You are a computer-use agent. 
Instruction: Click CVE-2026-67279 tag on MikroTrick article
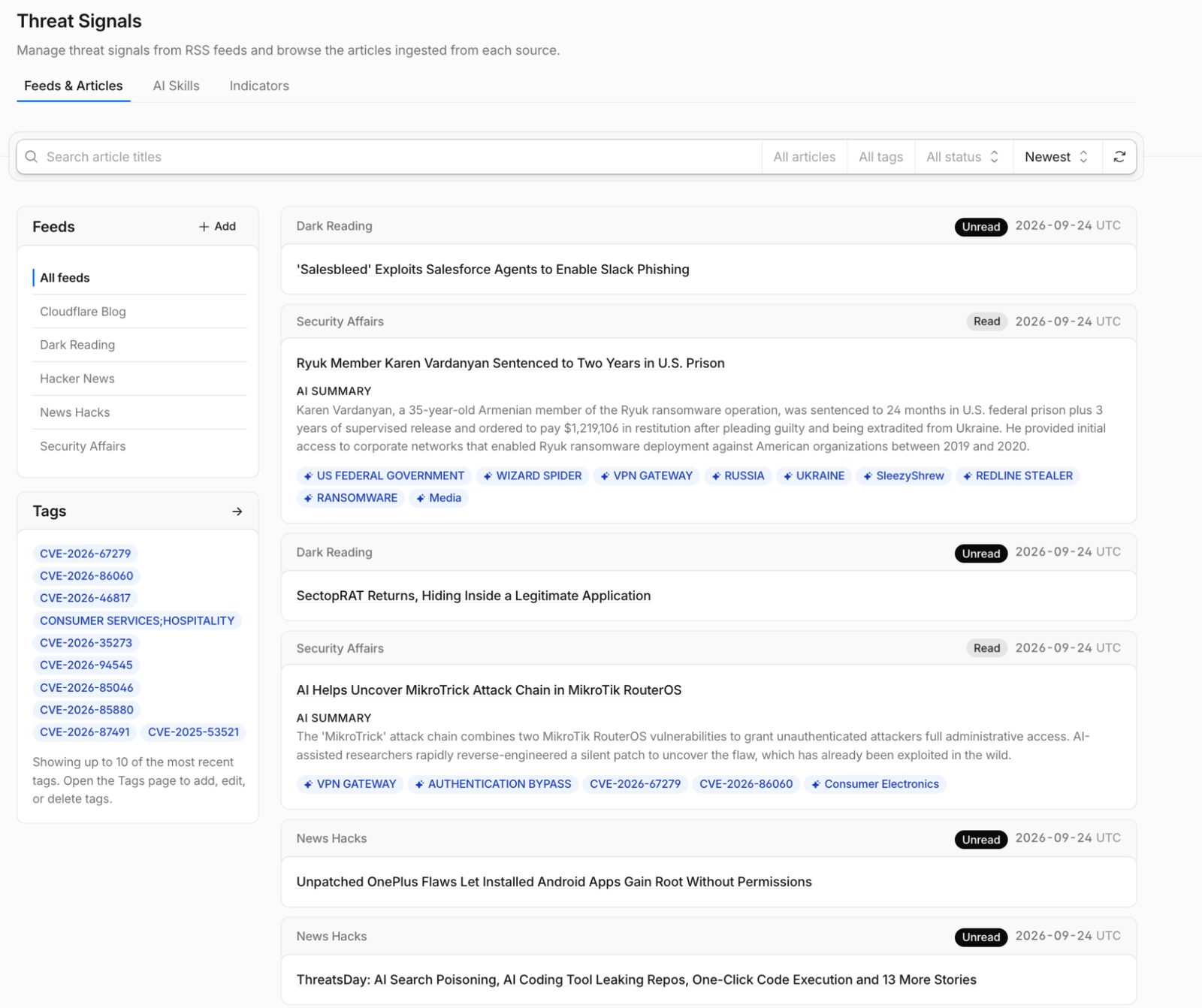pos(636,784)
